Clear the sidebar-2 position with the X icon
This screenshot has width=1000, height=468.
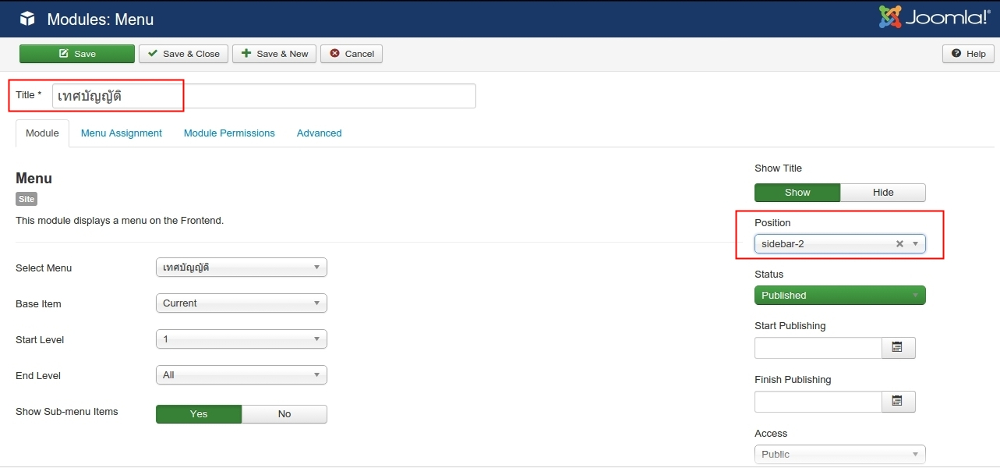[899, 244]
